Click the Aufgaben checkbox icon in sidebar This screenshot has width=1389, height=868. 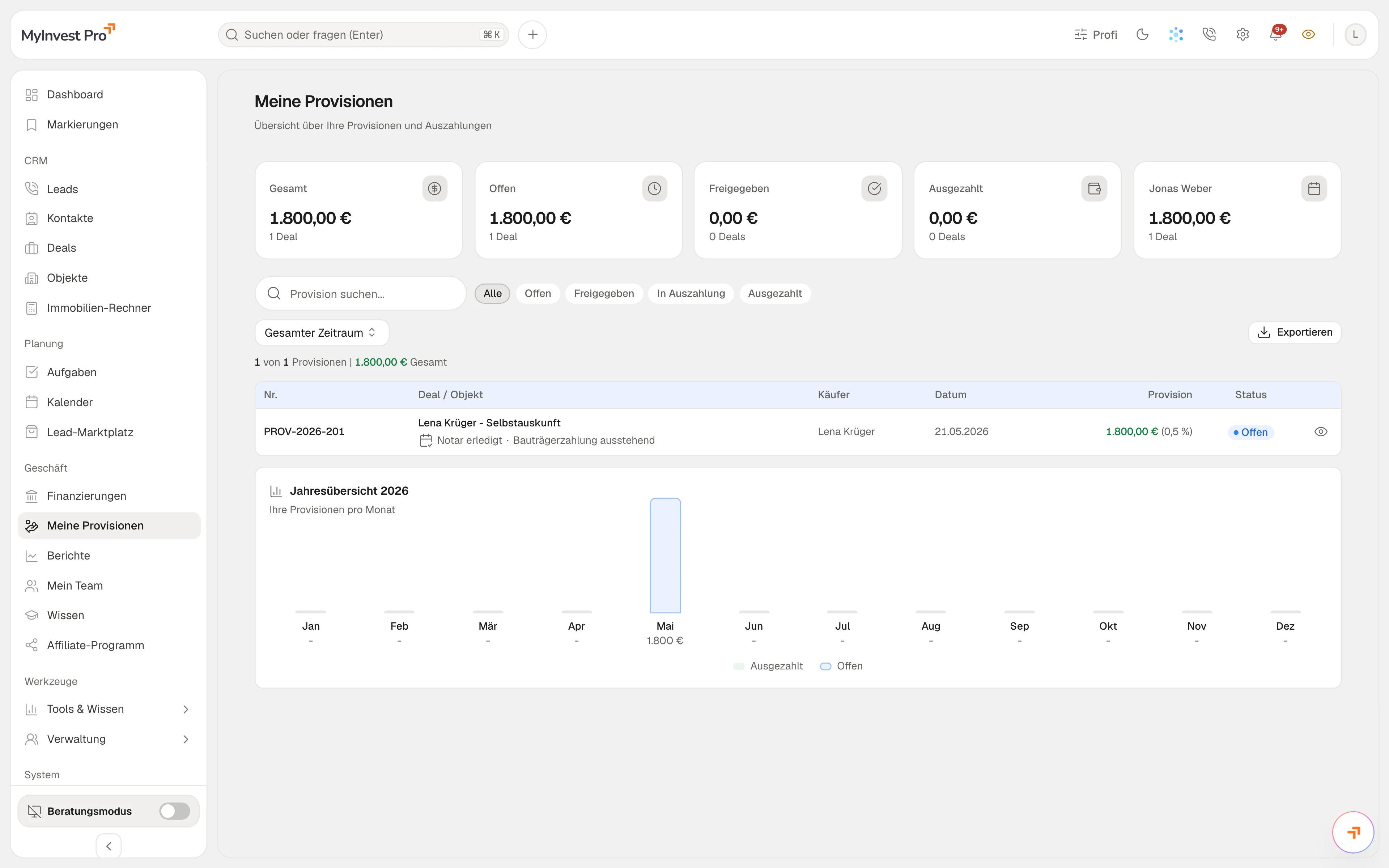coord(31,372)
